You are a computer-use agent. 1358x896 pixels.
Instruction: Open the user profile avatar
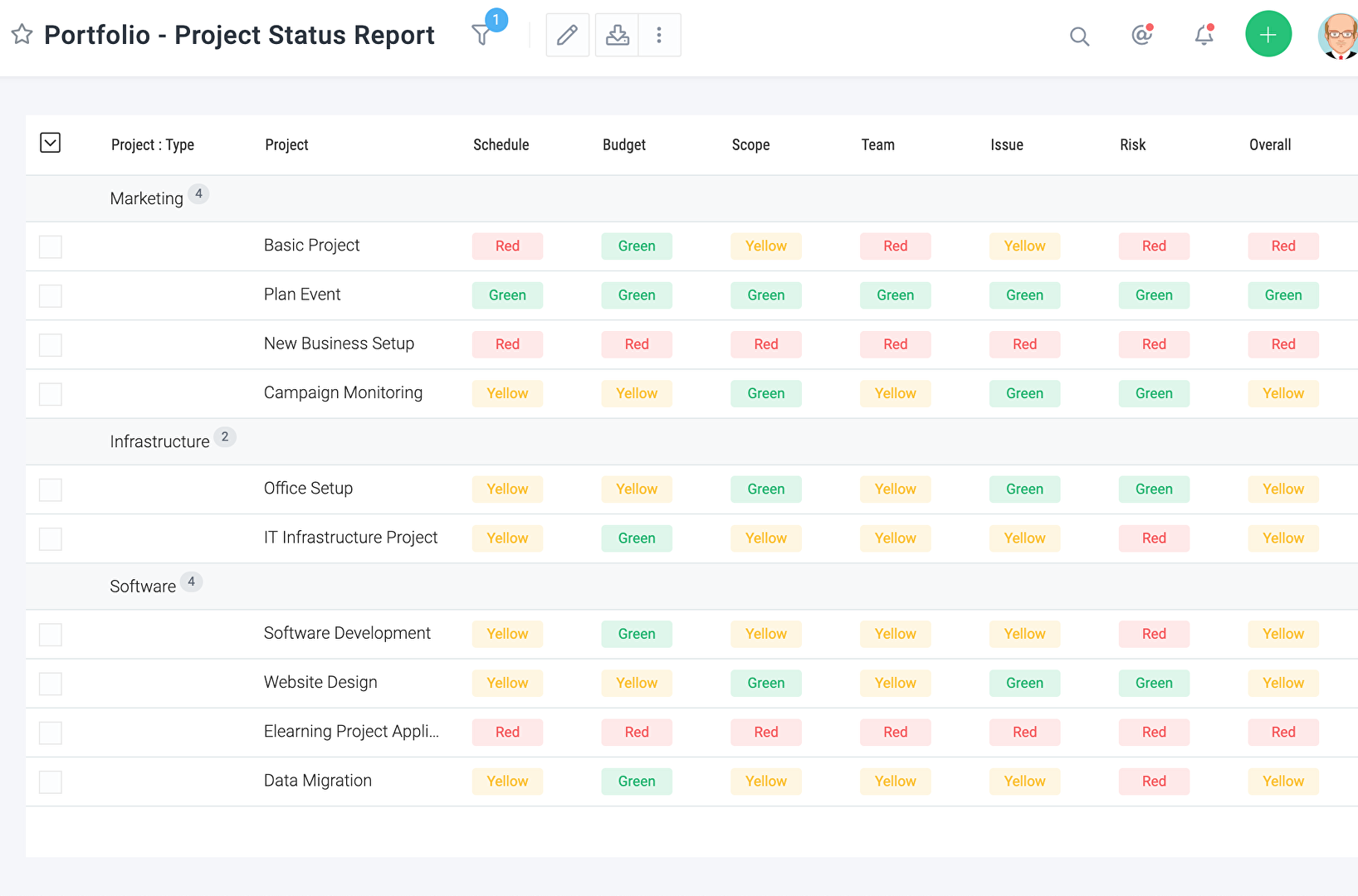coord(1338,37)
